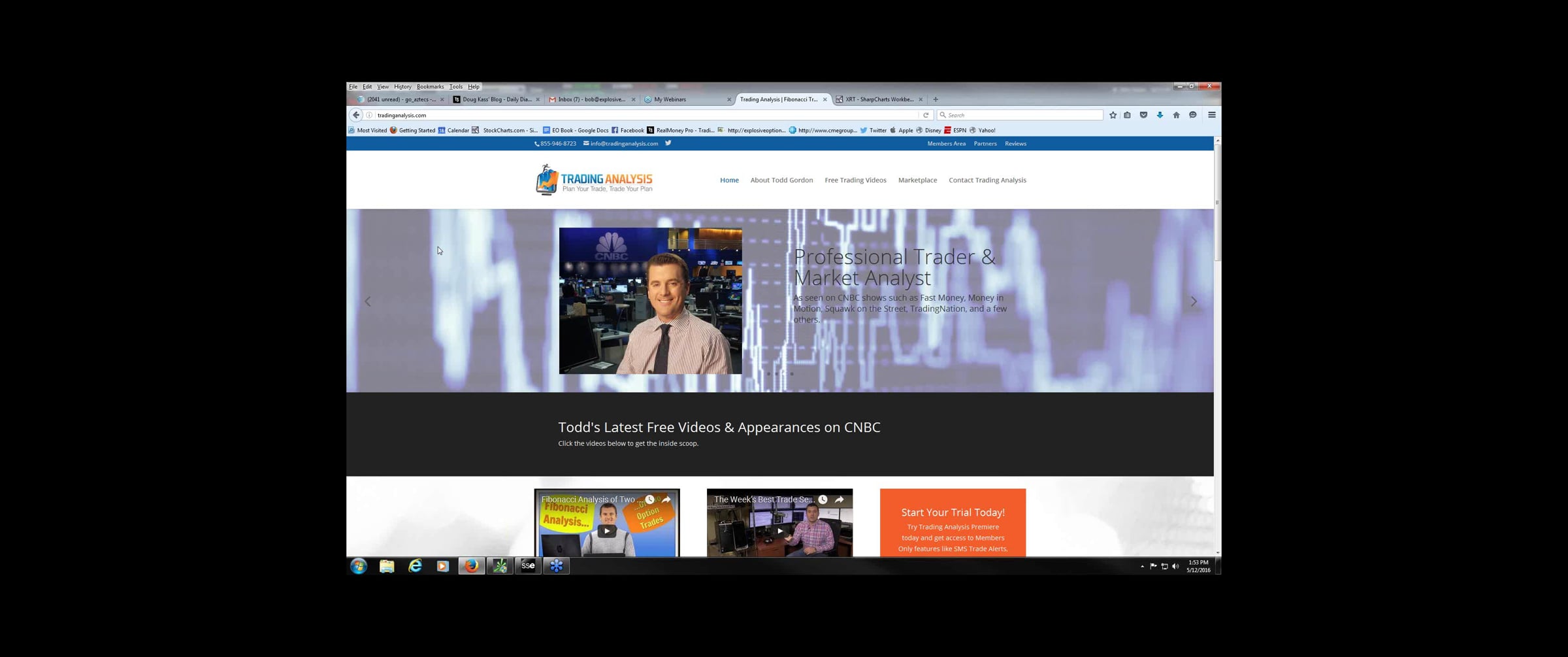Screen dimensions: 1568x657
Task: Click the Trading Analysis logo
Action: (x=594, y=180)
